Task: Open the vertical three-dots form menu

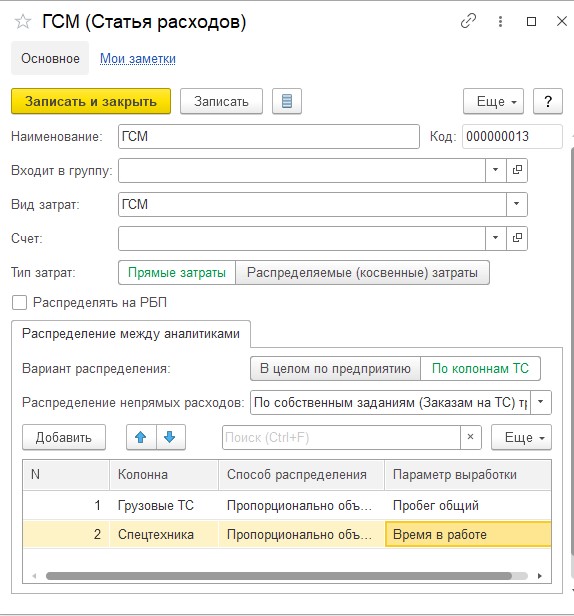Action: [500, 21]
